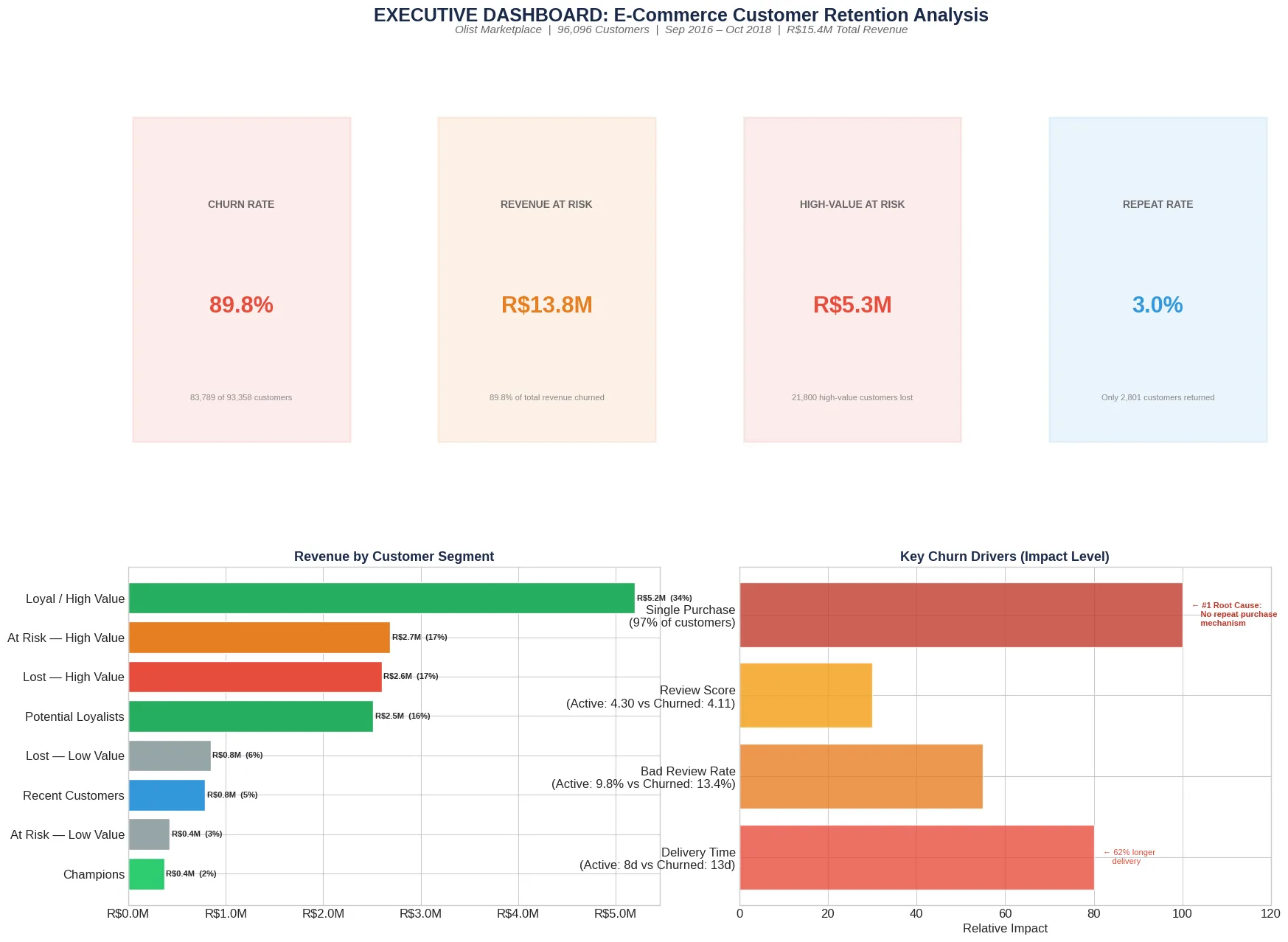Image resolution: width=1288 pixels, height=942 pixels.
Task: Select the Single Purchase impact bar
Action: (x=961, y=615)
